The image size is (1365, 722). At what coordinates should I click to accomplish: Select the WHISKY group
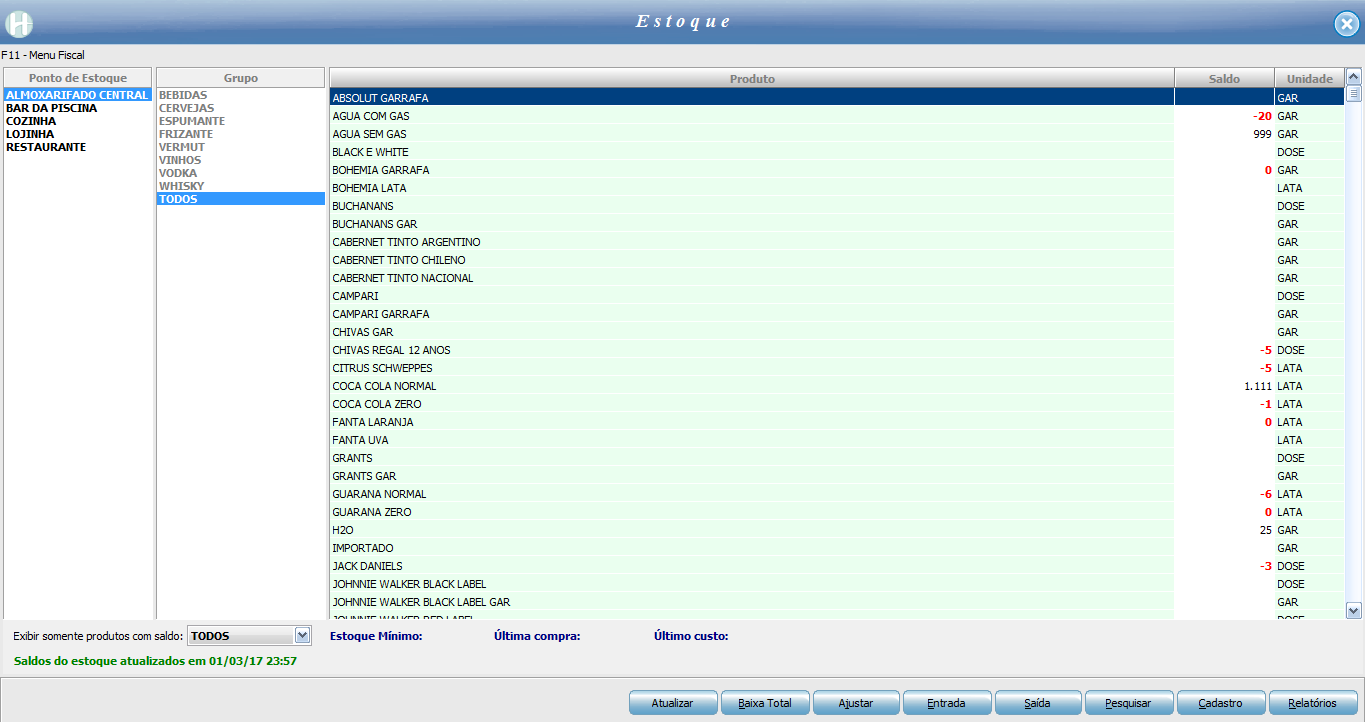(x=241, y=186)
